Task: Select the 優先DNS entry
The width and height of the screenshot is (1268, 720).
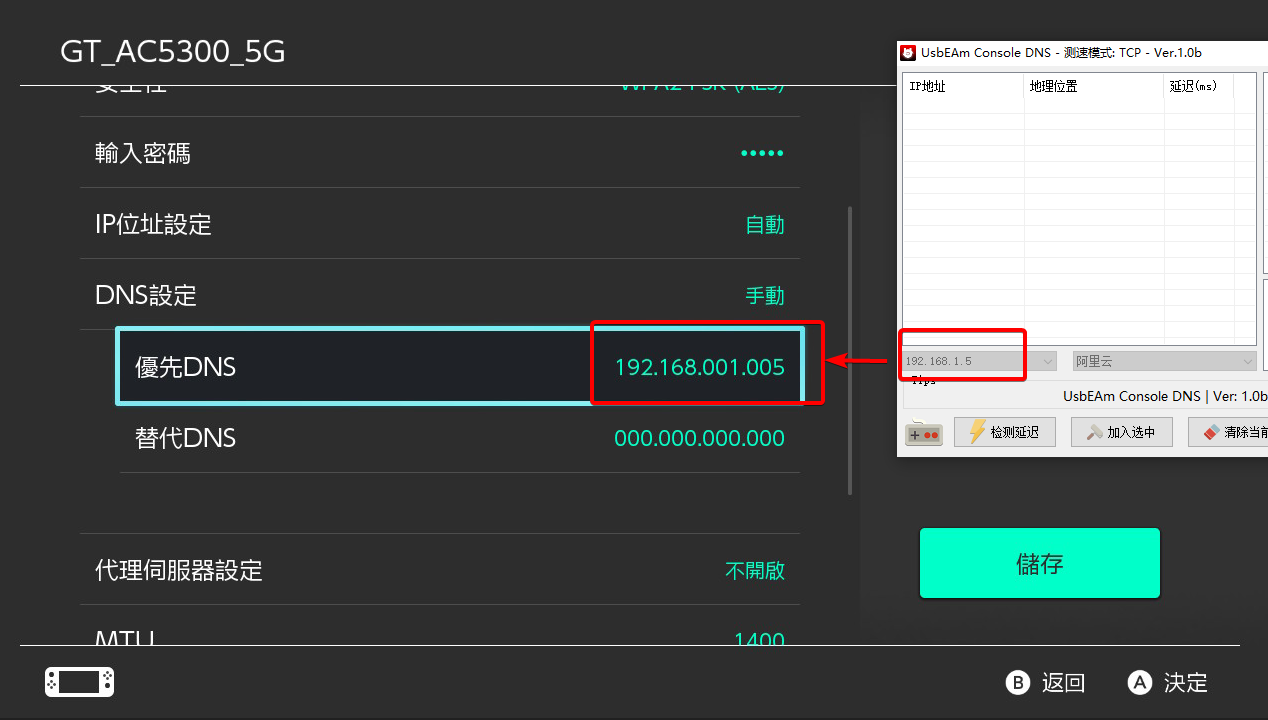Action: (460, 367)
